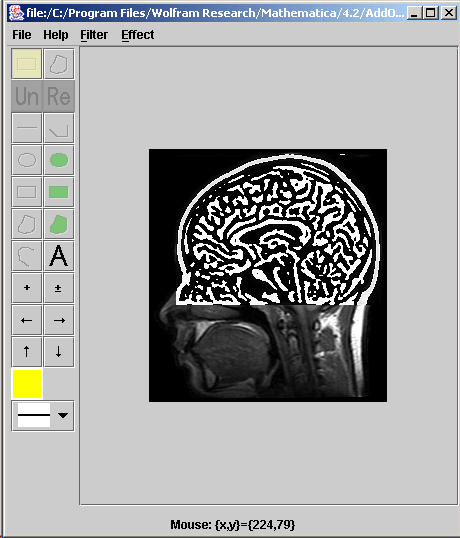The image size is (460, 538).
Task: Close the window
Action: pyautogui.click(x=448, y=13)
